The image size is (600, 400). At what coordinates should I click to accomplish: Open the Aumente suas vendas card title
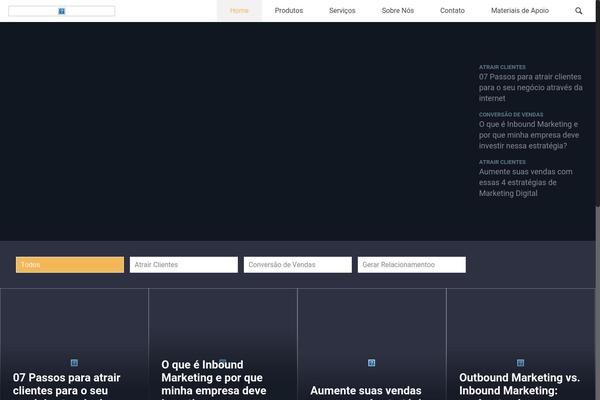pyautogui.click(x=366, y=393)
